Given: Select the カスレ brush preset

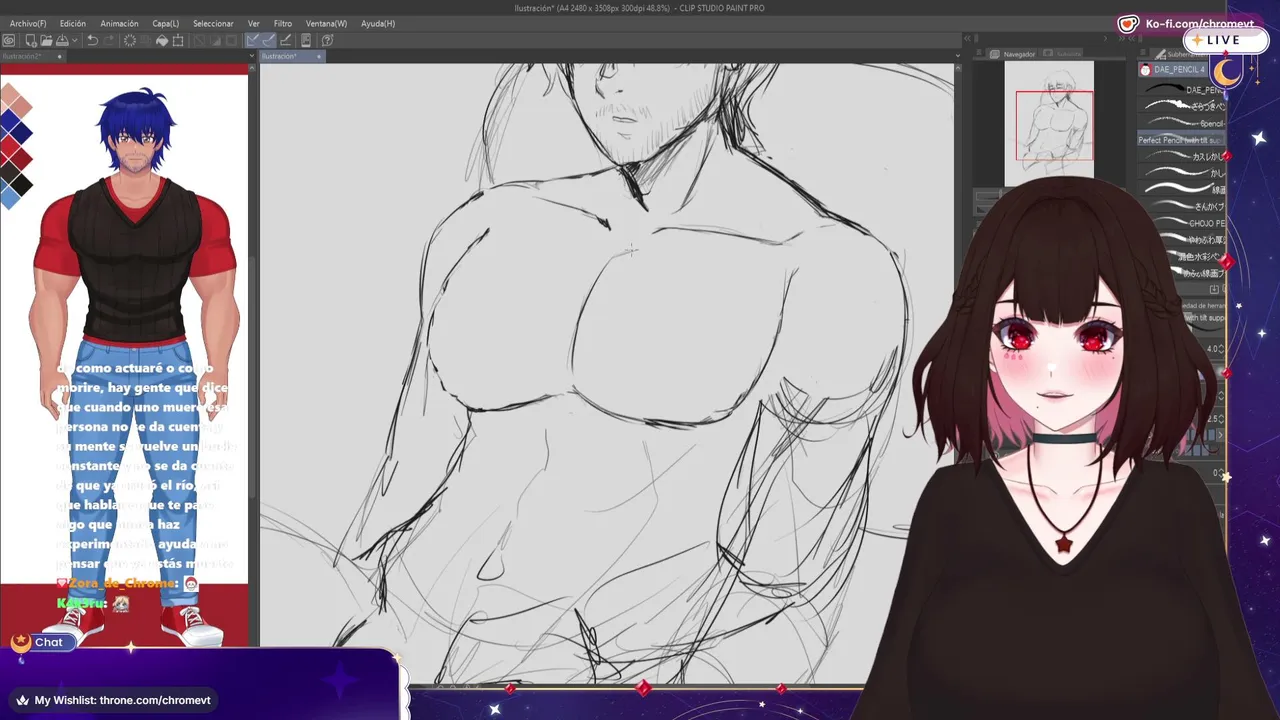Looking at the screenshot, I should pyautogui.click(x=1182, y=156).
